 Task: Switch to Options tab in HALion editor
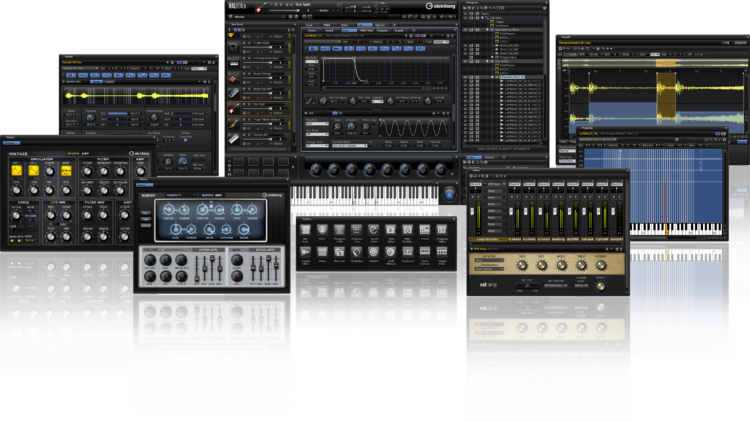tap(380, 25)
